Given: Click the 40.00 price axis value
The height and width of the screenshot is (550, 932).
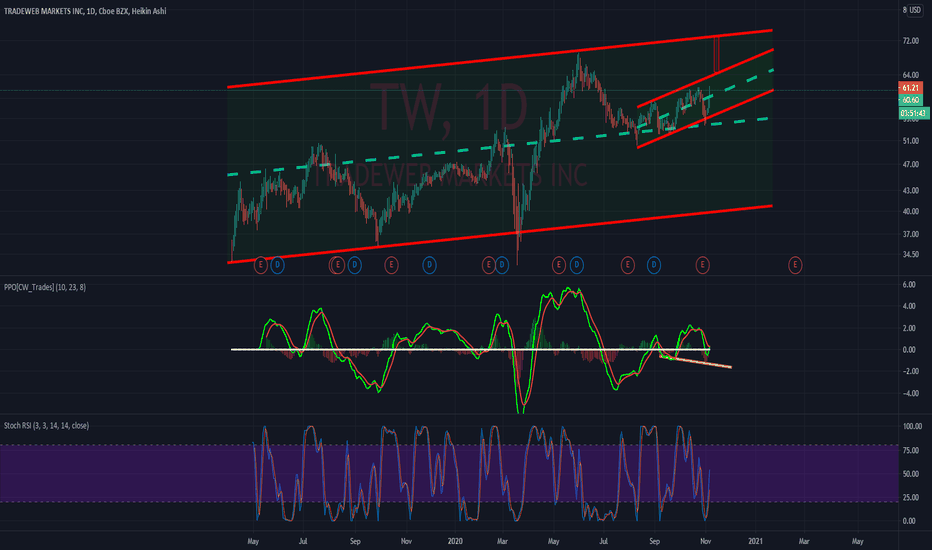Looking at the screenshot, I should (911, 212).
